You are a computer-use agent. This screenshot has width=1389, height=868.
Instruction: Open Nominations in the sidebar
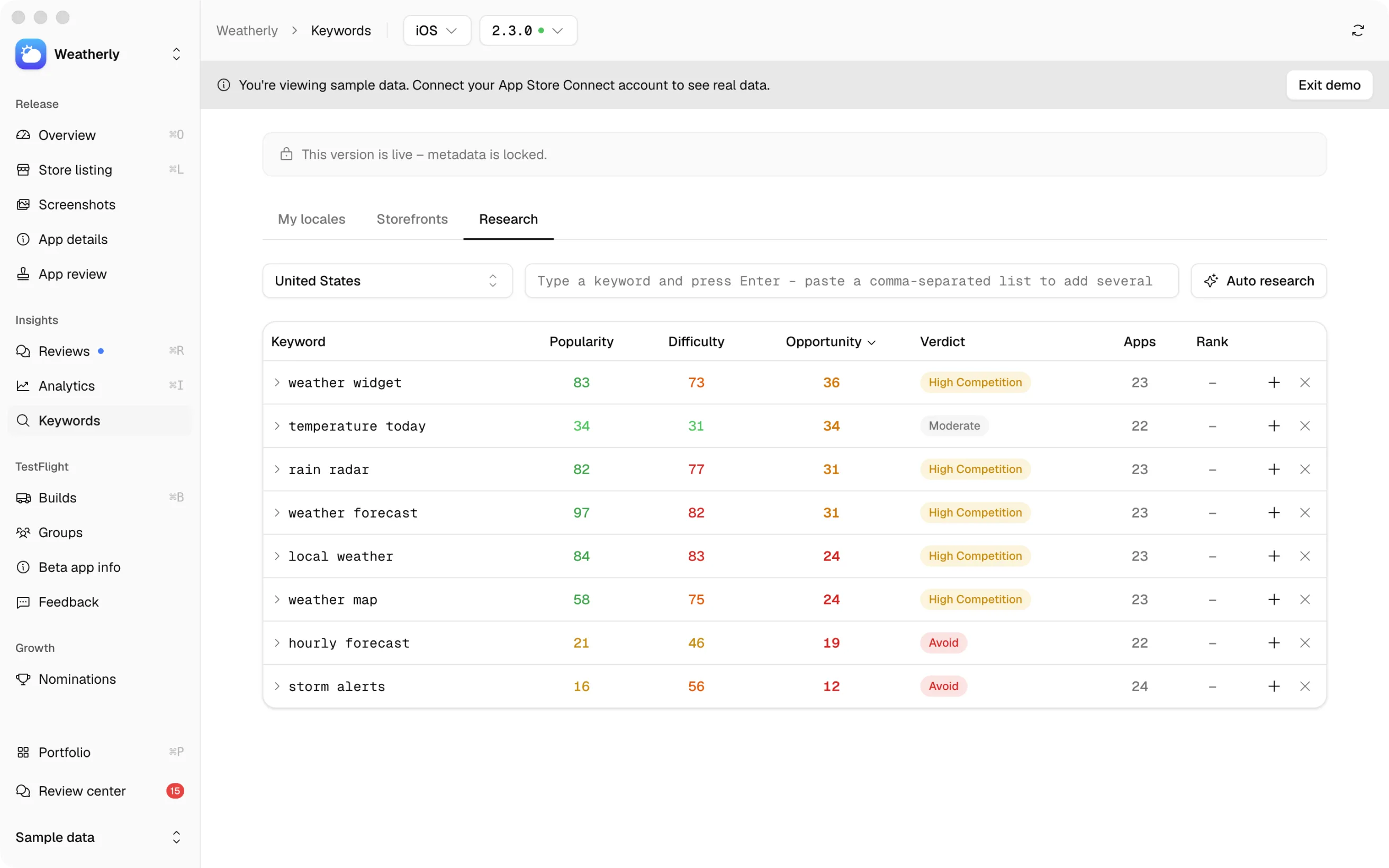100,679
